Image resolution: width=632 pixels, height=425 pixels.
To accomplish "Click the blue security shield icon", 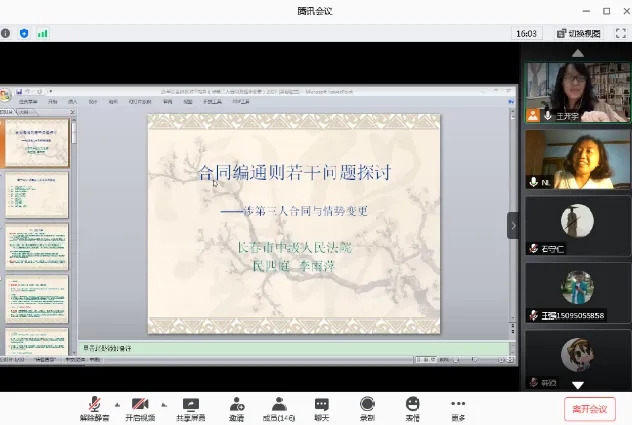I will coord(24,33).
